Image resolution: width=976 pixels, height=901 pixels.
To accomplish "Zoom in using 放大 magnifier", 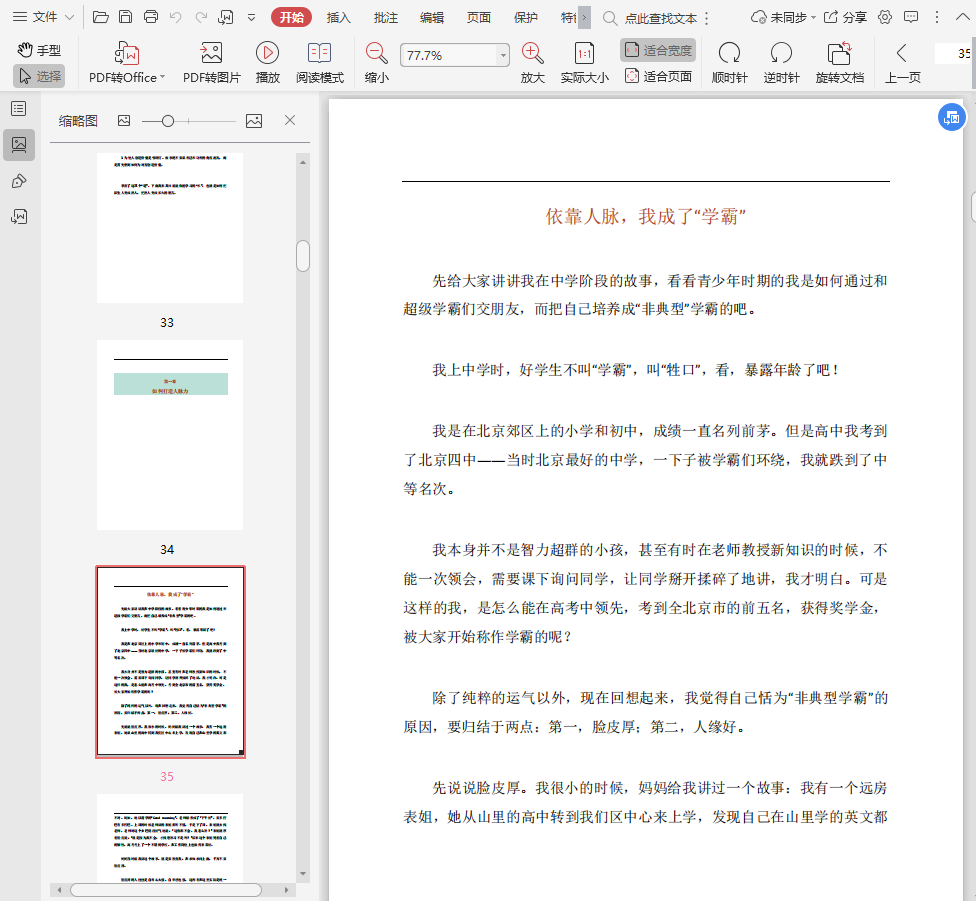I will (x=533, y=54).
